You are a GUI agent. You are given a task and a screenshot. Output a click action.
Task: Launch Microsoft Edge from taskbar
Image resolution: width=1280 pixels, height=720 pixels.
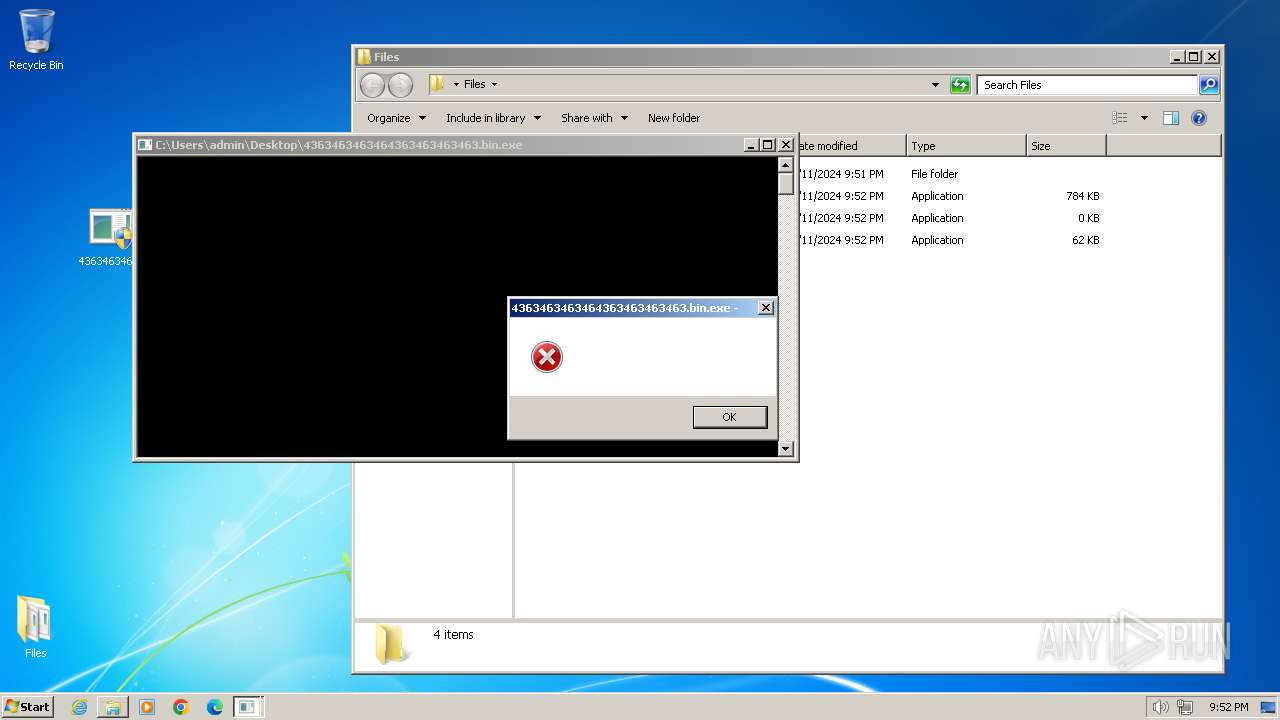215,707
